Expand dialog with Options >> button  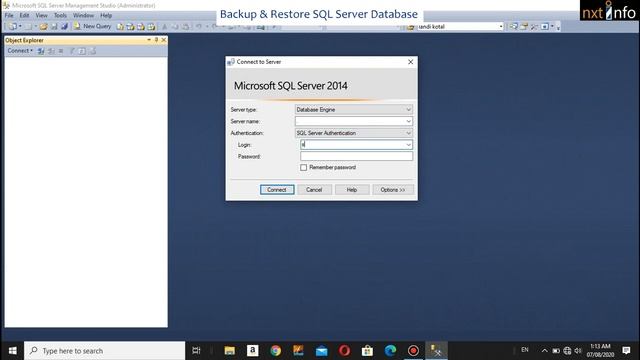click(x=393, y=190)
